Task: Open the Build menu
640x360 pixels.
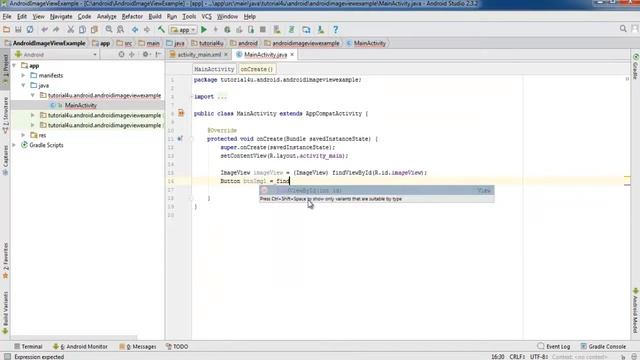Action: click(155, 17)
